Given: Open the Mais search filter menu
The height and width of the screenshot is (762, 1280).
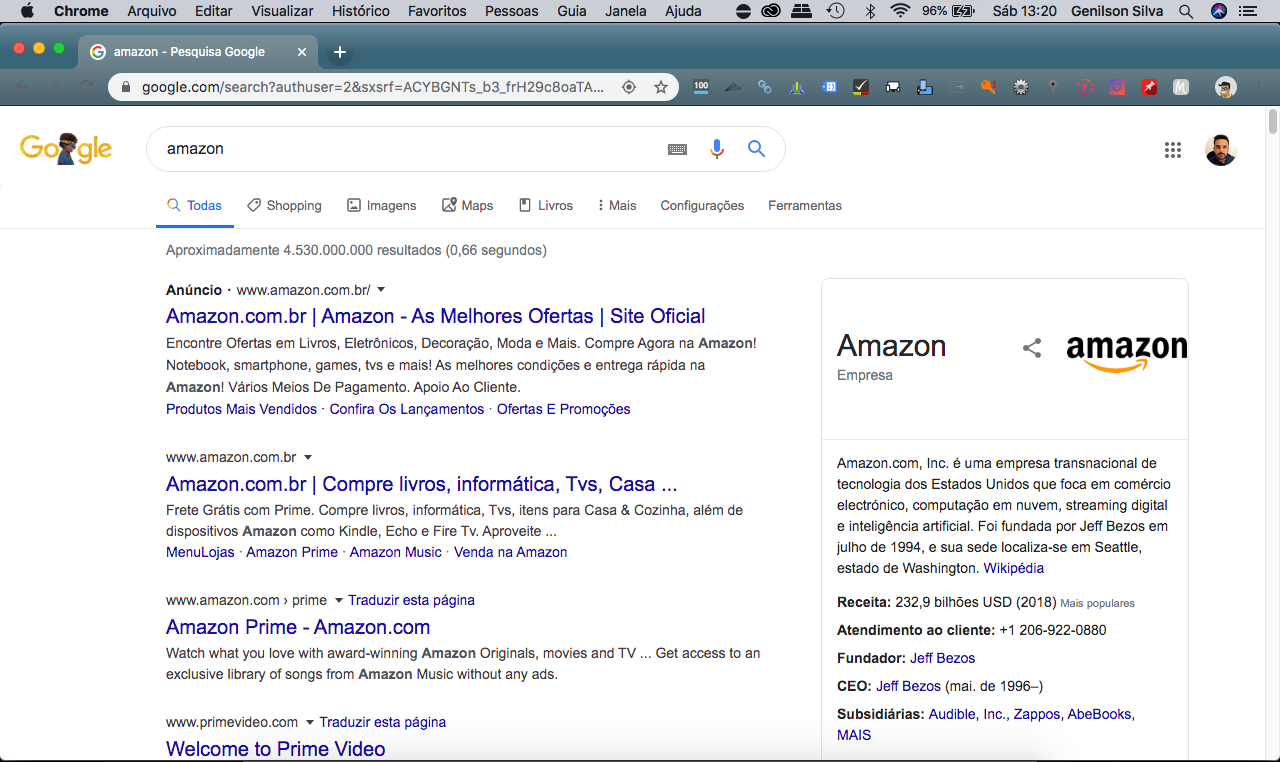Looking at the screenshot, I should [x=617, y=205].
